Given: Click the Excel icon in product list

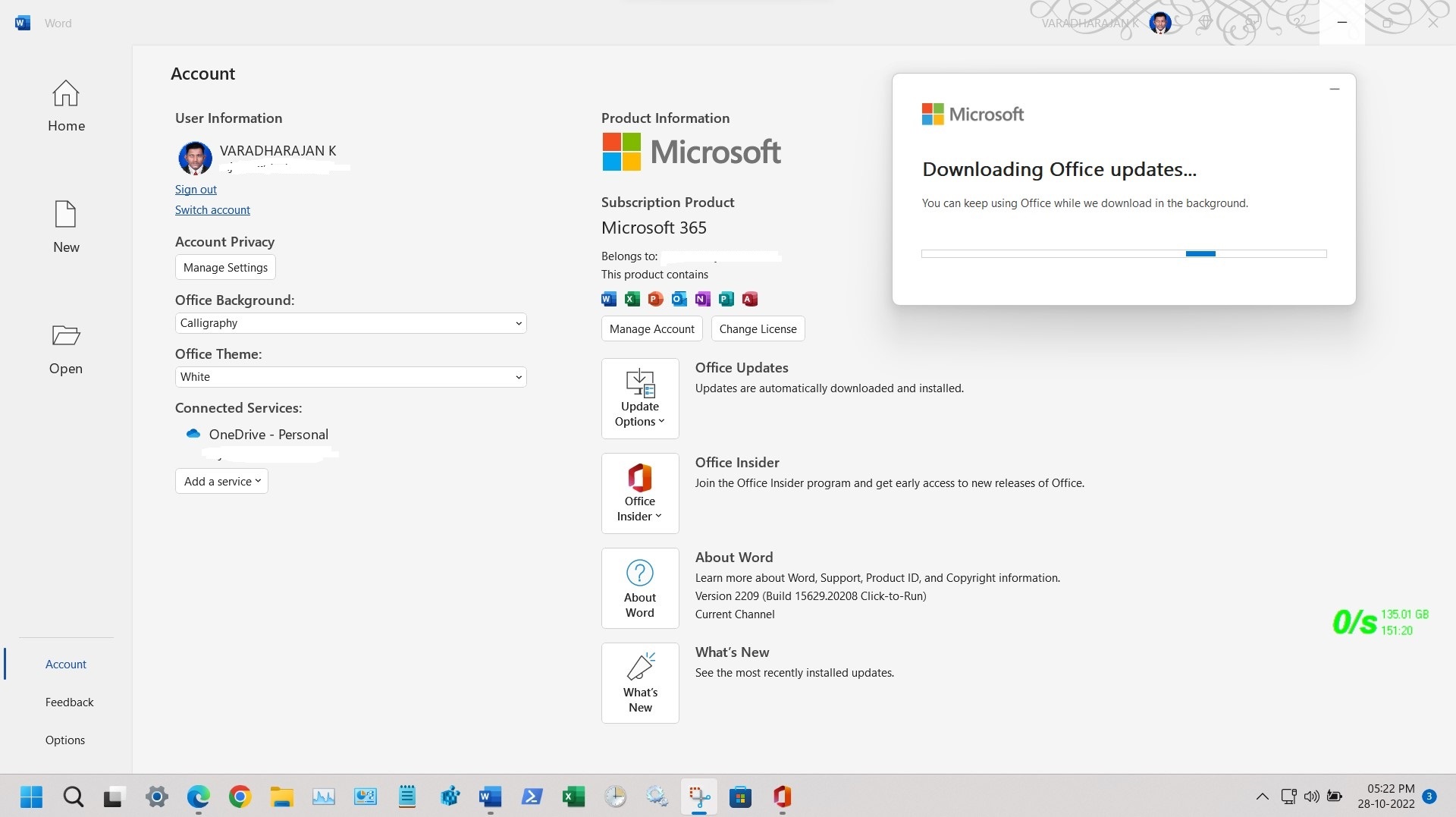Looking at the screenshot, I should pos(632,299).
